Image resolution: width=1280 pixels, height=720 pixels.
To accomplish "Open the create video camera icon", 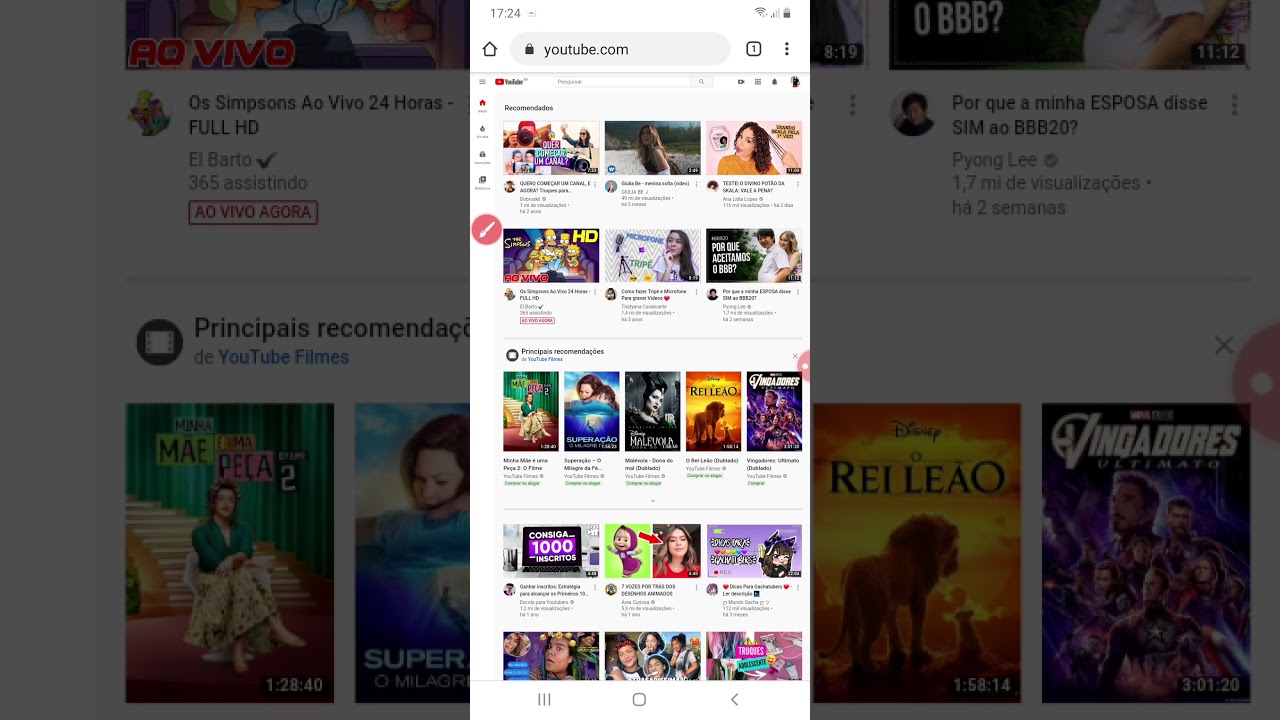I will pyautogui.click(x=741, y=82).
